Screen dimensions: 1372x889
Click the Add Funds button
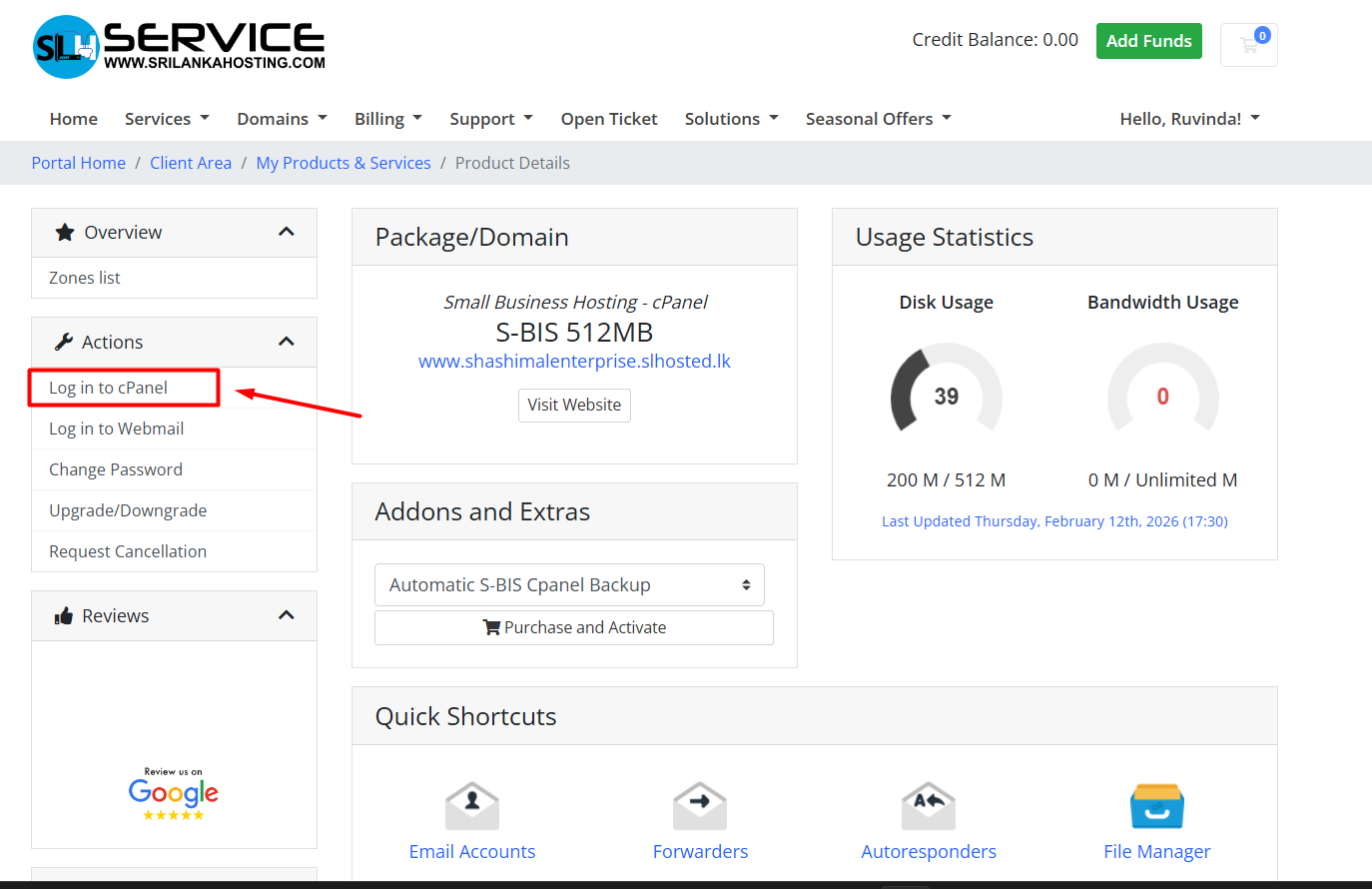click(1148, 41)
